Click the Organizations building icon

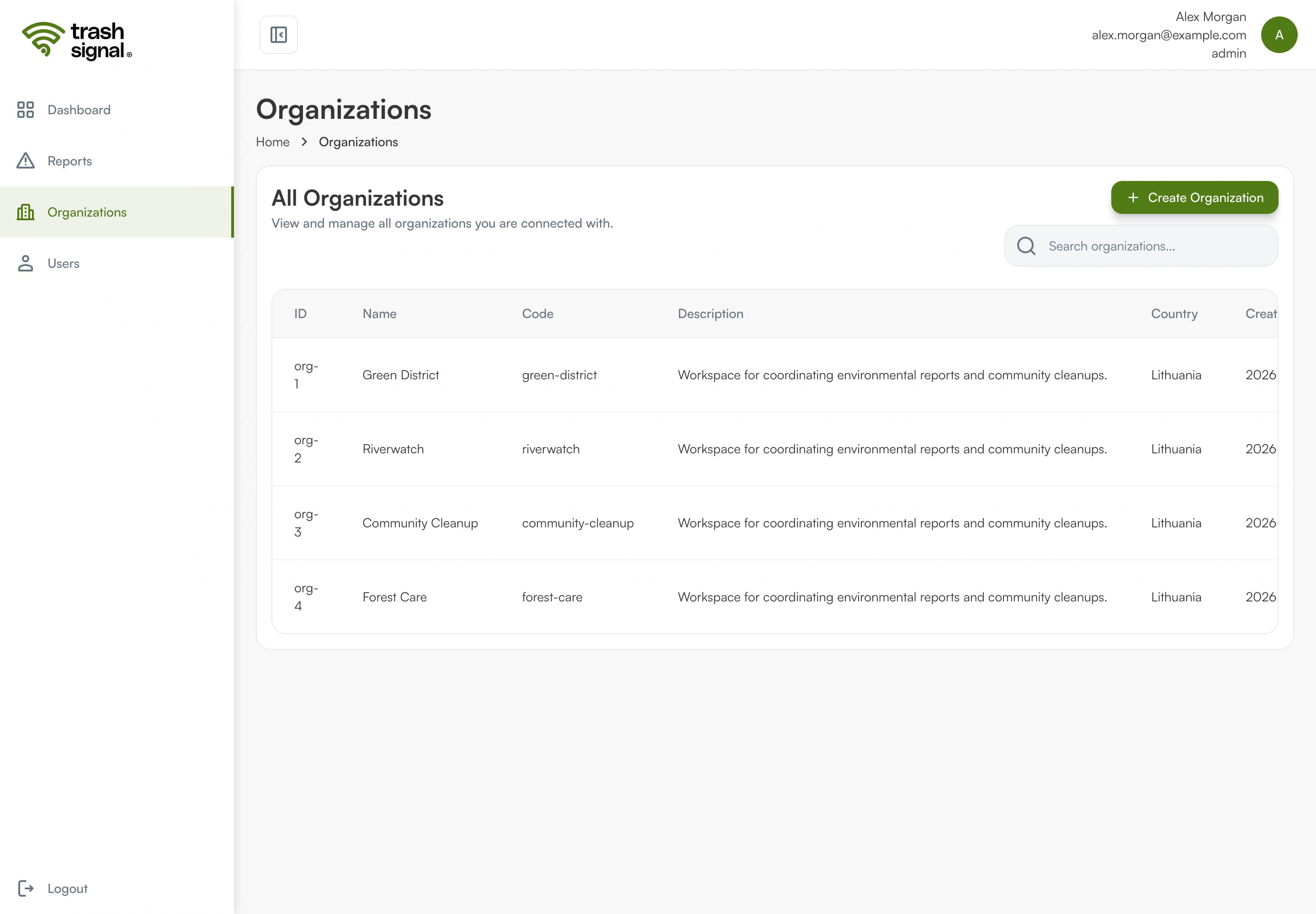[26, 212]
